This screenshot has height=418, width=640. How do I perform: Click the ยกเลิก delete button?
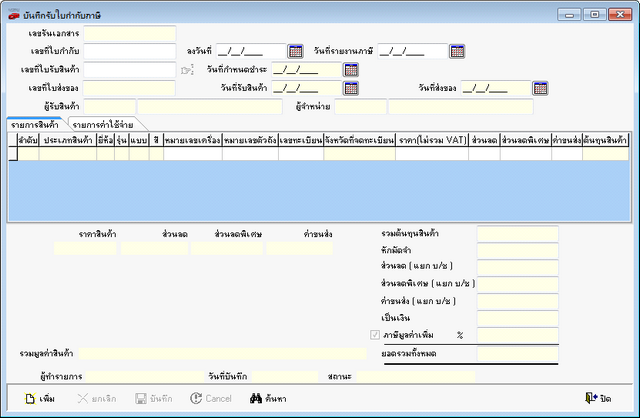pos(96,398)
